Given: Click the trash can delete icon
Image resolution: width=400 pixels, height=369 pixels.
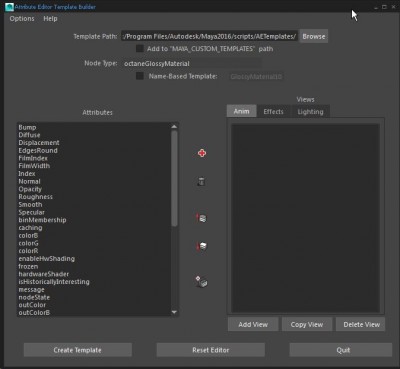Looking at the screenshot, I should pyautogui.click(x=201, y=182).
